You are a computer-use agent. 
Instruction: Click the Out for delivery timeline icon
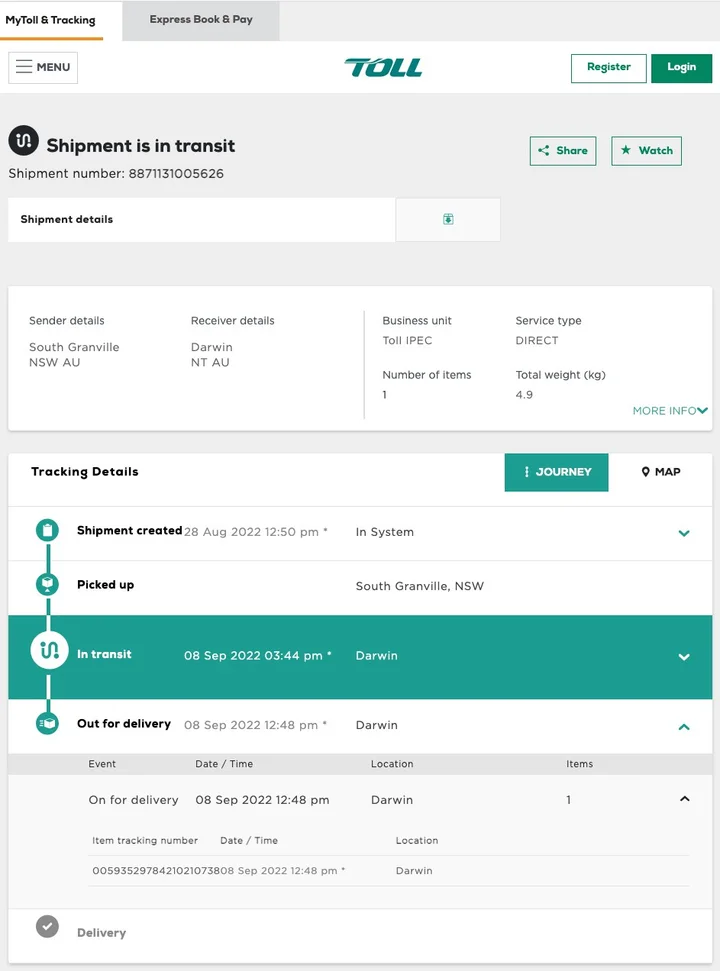[x=47, y=723]
